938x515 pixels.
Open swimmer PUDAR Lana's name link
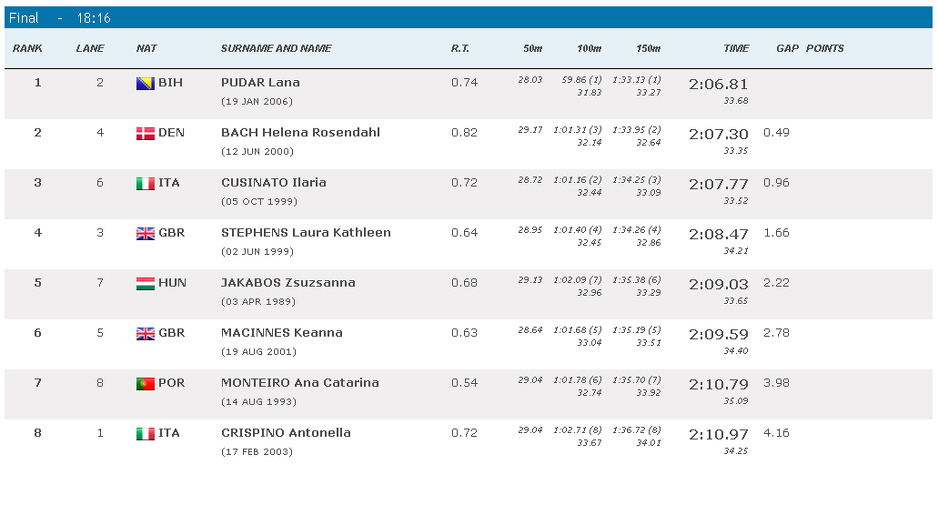(x=260, y=83)
